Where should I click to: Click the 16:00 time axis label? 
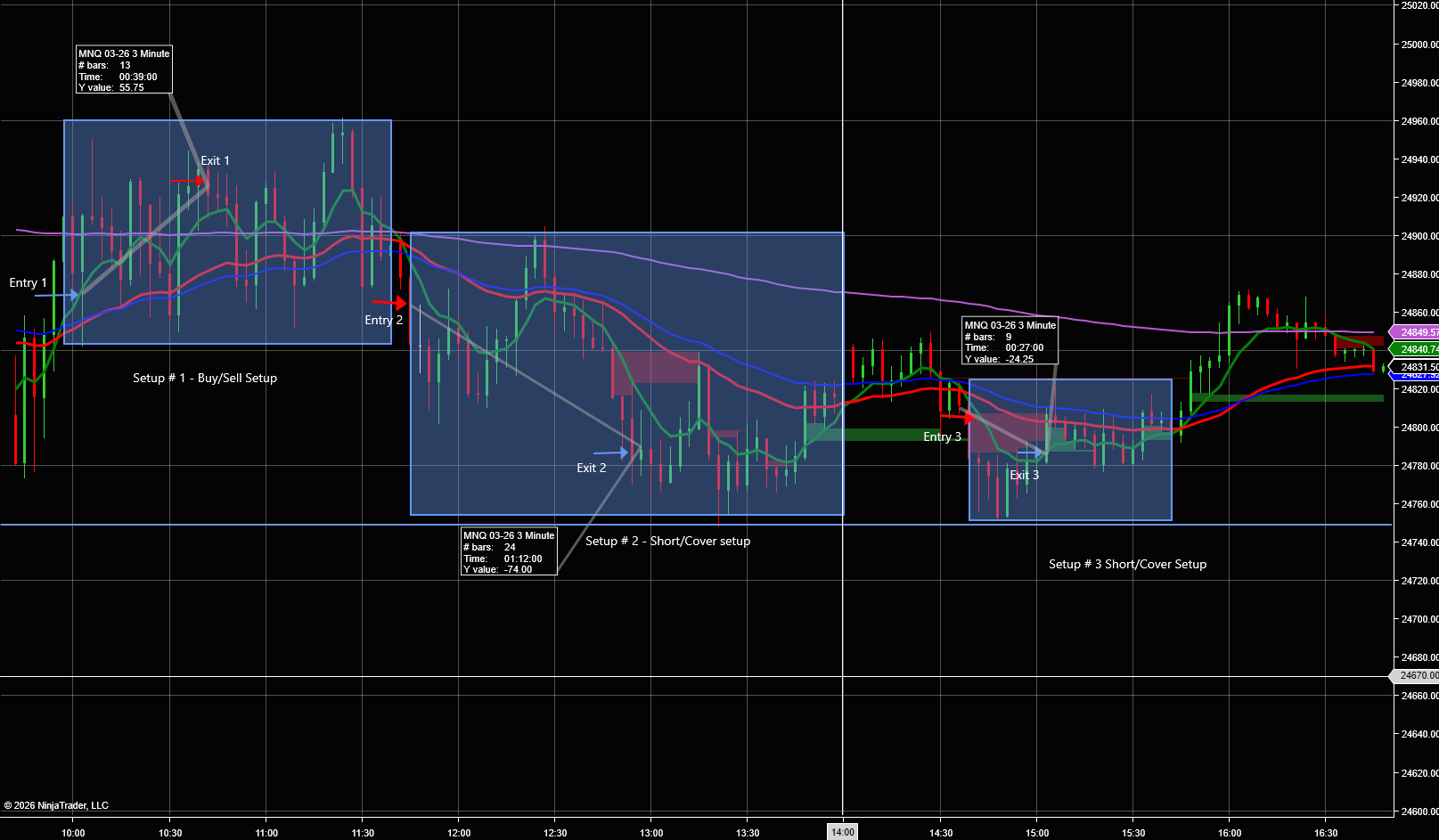point(1230,833)
